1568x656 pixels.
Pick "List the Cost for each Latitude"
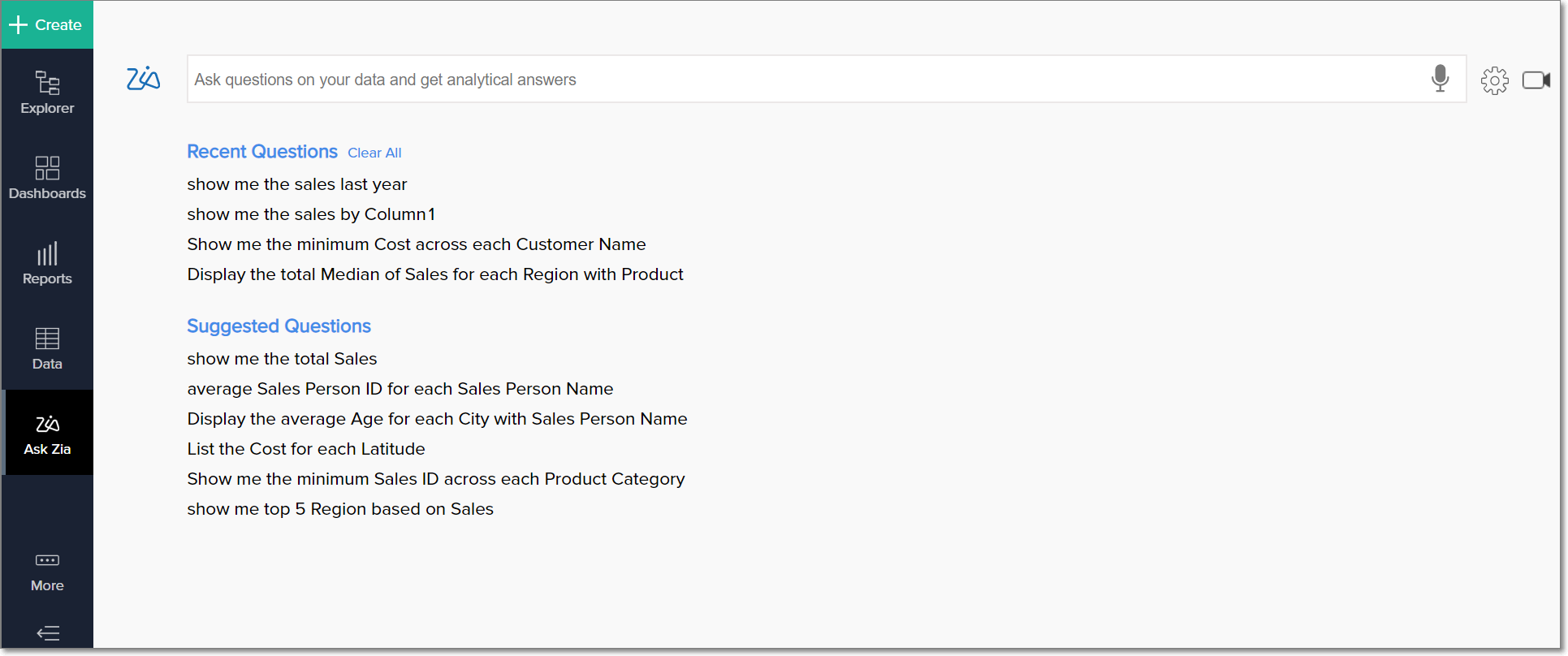click(306, 449)
